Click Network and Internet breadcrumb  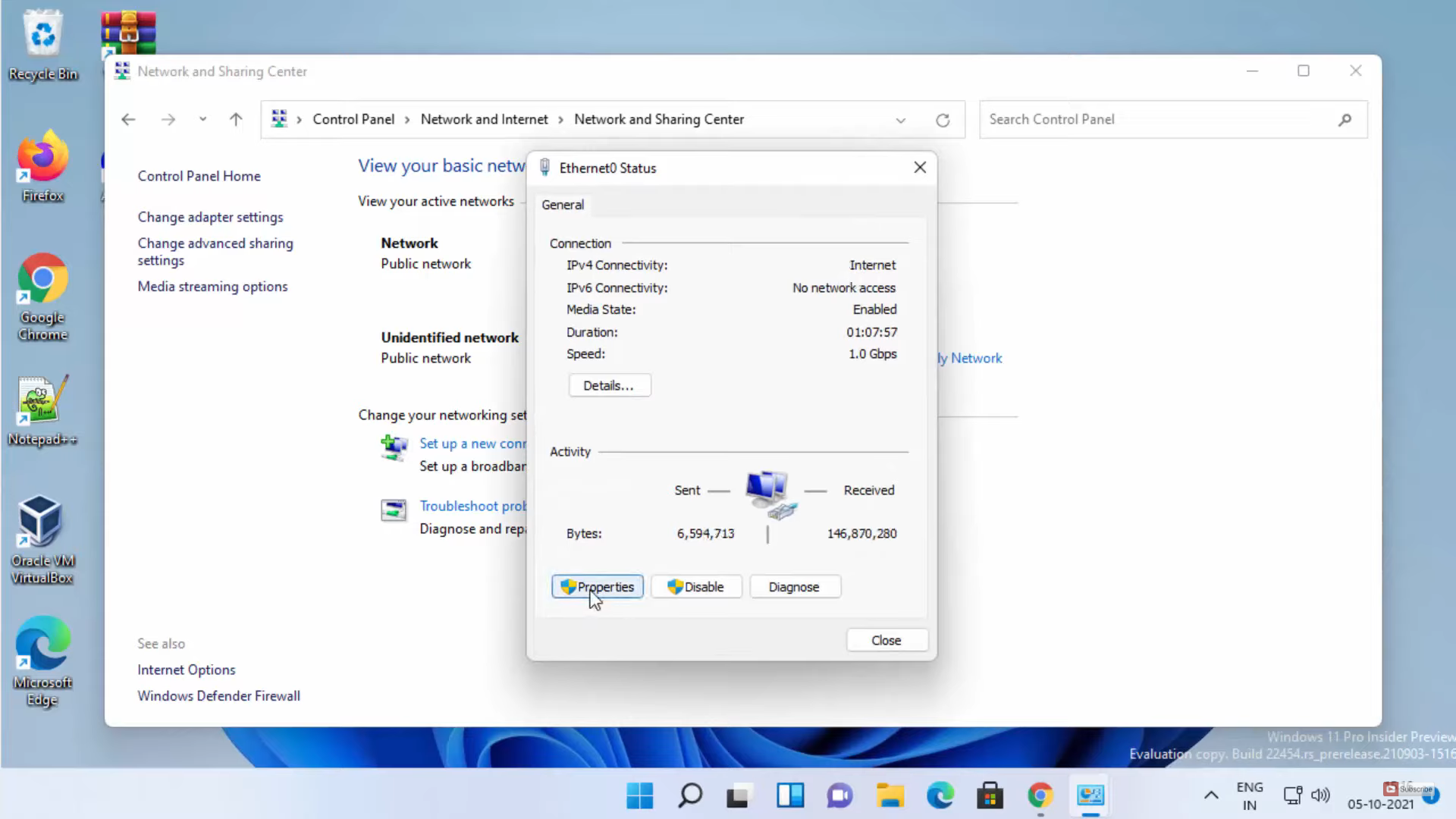point(484,120)
